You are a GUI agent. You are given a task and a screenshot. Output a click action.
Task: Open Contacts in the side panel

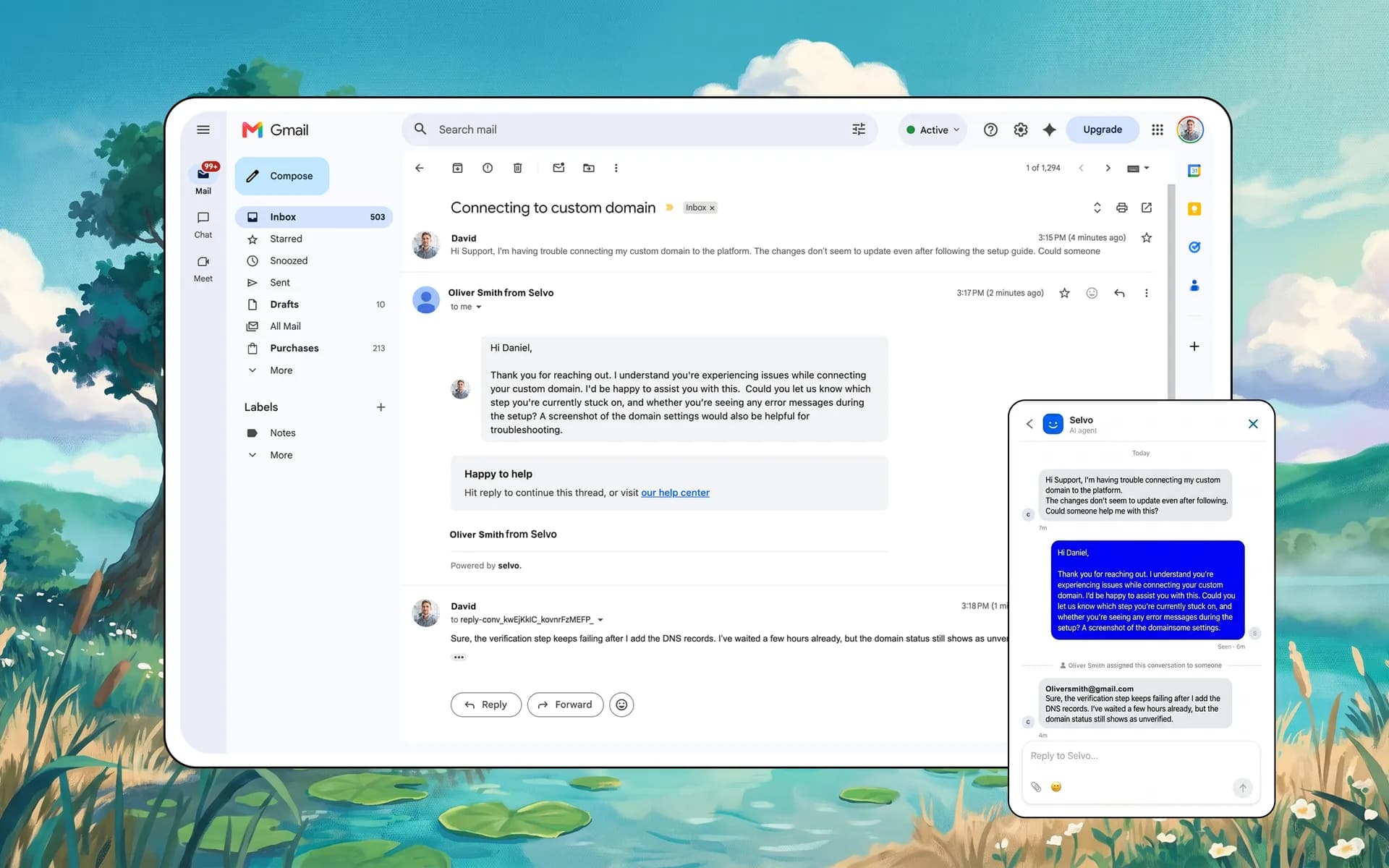point(1194,286)
